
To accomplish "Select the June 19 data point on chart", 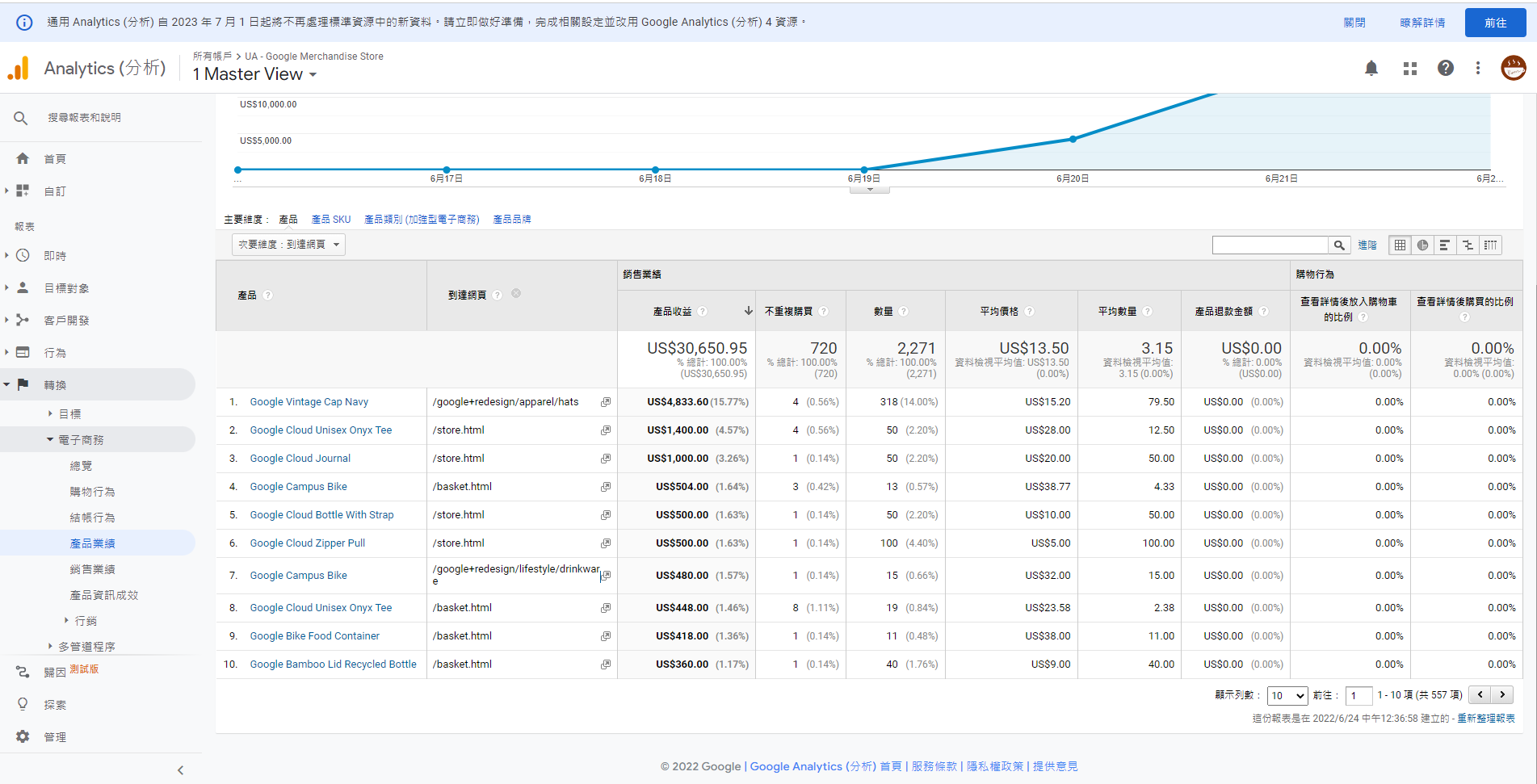I will click(864, 170).
